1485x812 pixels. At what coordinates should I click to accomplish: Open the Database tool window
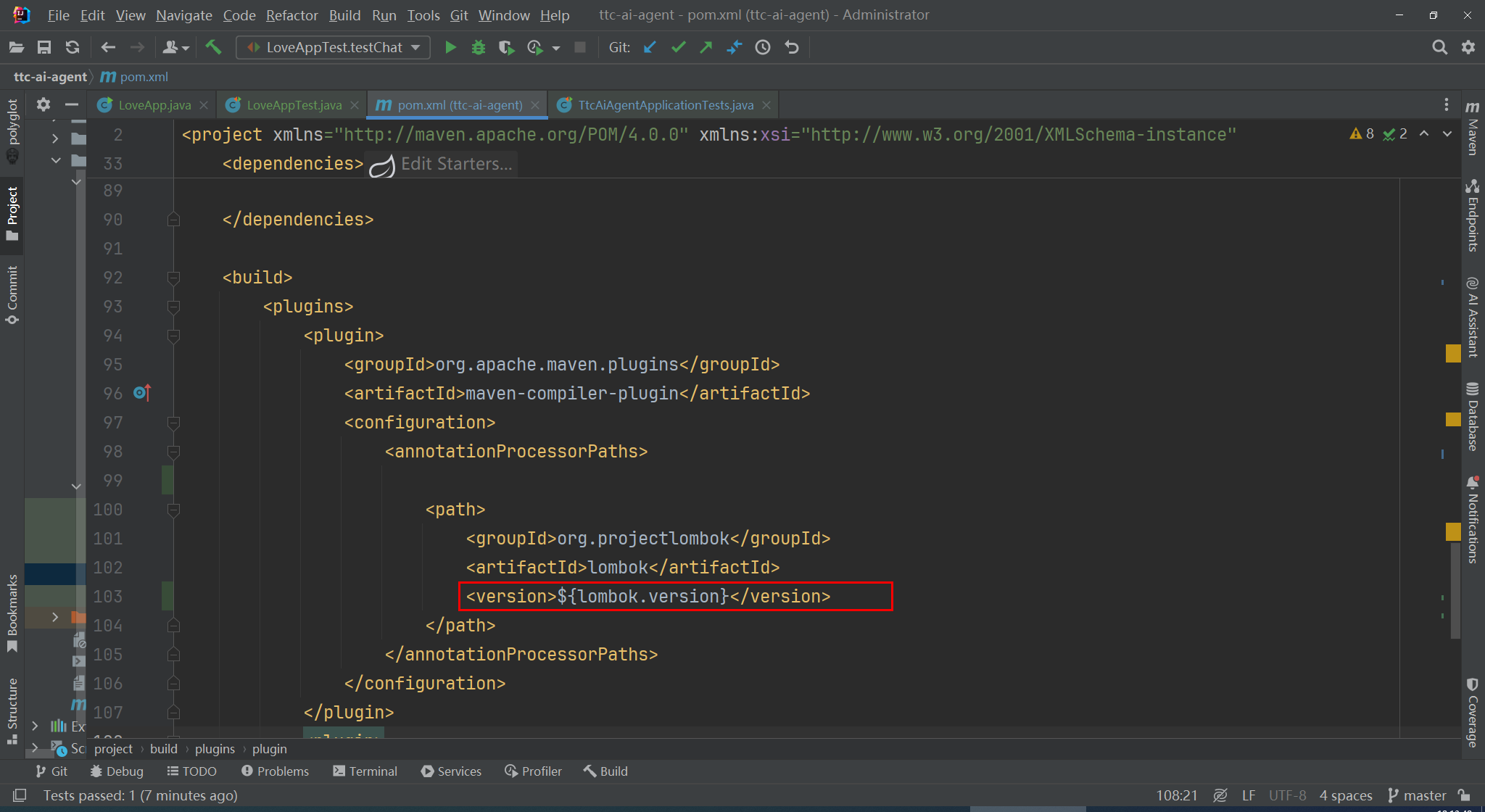point(1472,420)
